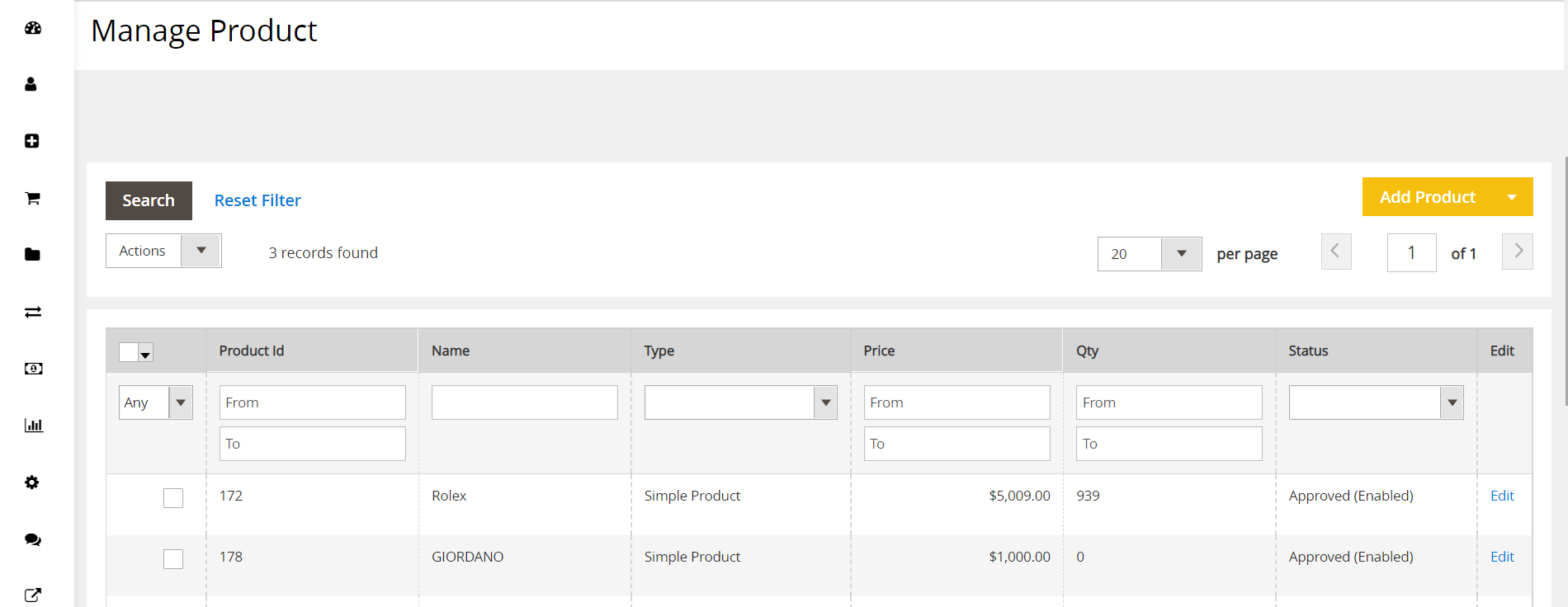This screenshot has width=1568, height=607.
Task: Toggle the select-all header checkbox
Action: [x=129, y=352]
